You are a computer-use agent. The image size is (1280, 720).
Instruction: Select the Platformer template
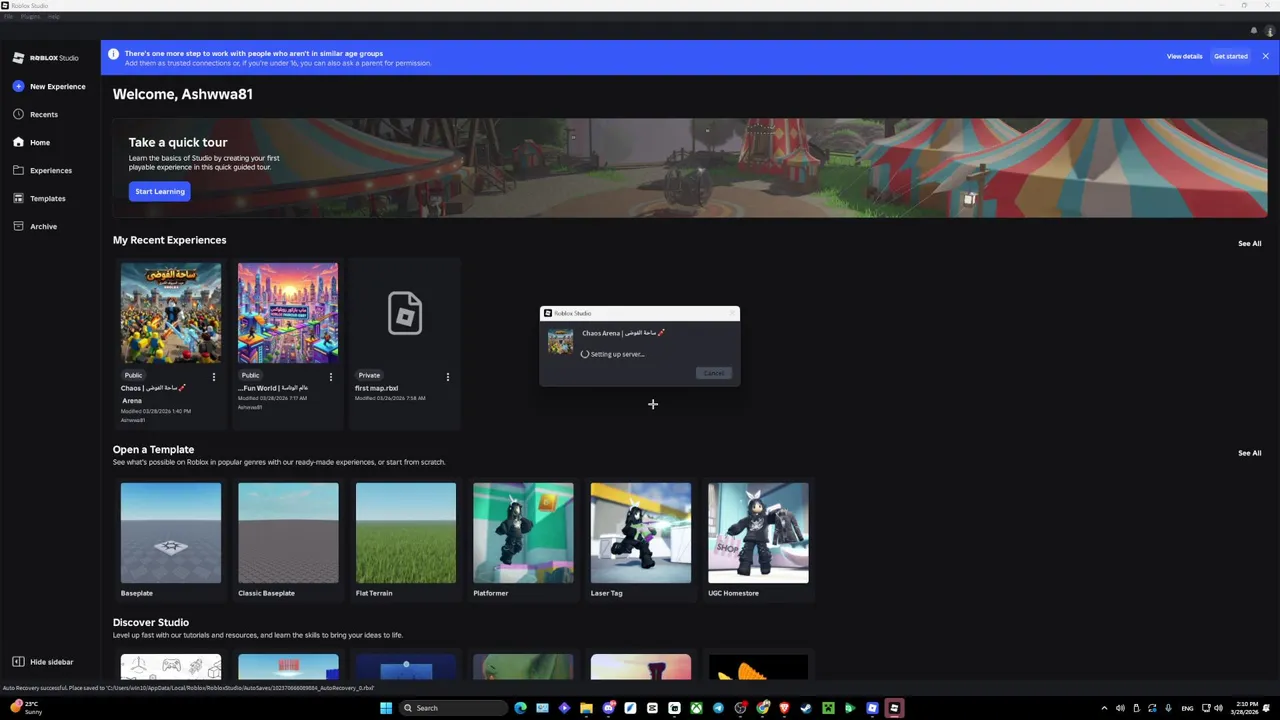[x=523, y=533]
